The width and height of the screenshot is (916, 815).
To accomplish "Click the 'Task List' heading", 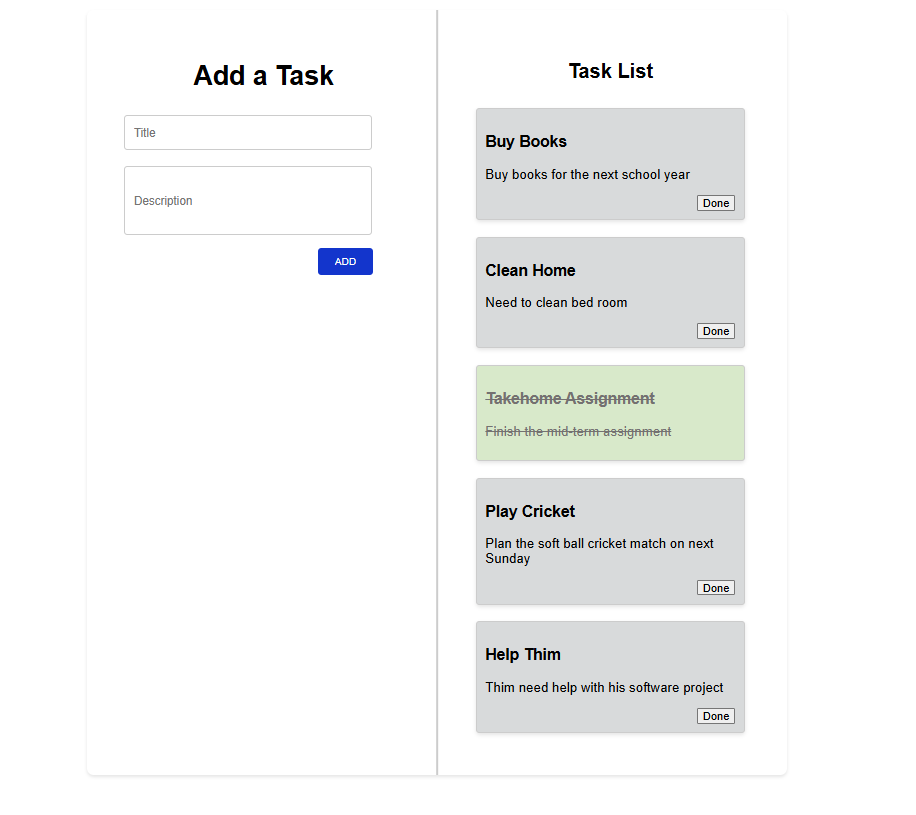I will pyautogui.click(x=611, y=71).
